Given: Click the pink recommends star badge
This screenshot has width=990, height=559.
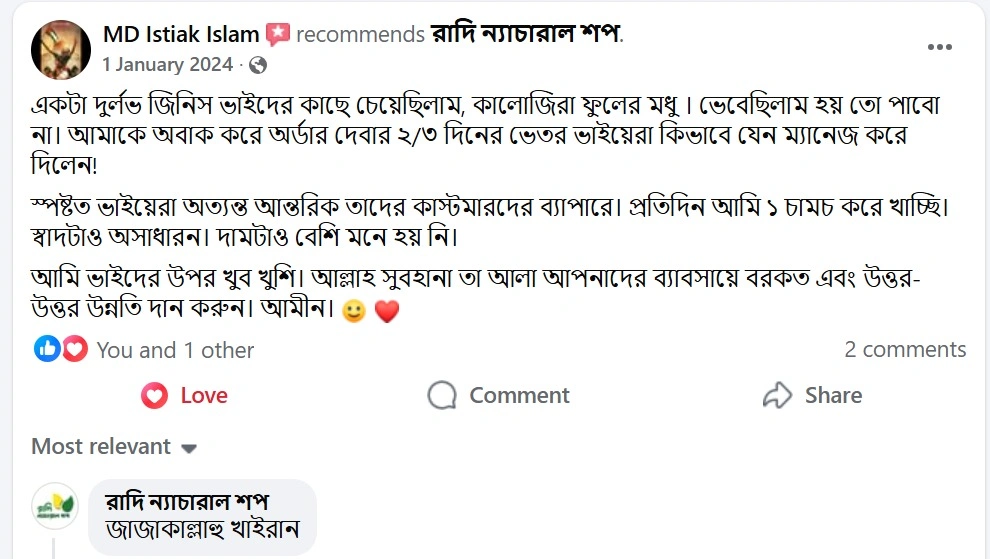Looking at the screenshot, I should click(x=278, y=34).
